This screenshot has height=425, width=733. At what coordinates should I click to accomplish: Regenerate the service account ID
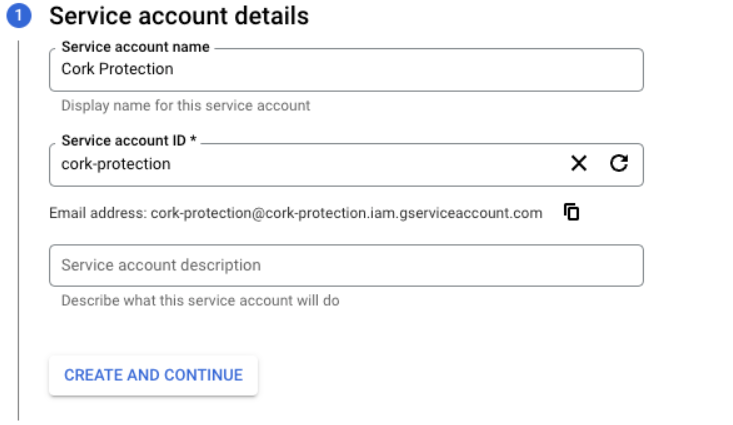pos(619,164)
